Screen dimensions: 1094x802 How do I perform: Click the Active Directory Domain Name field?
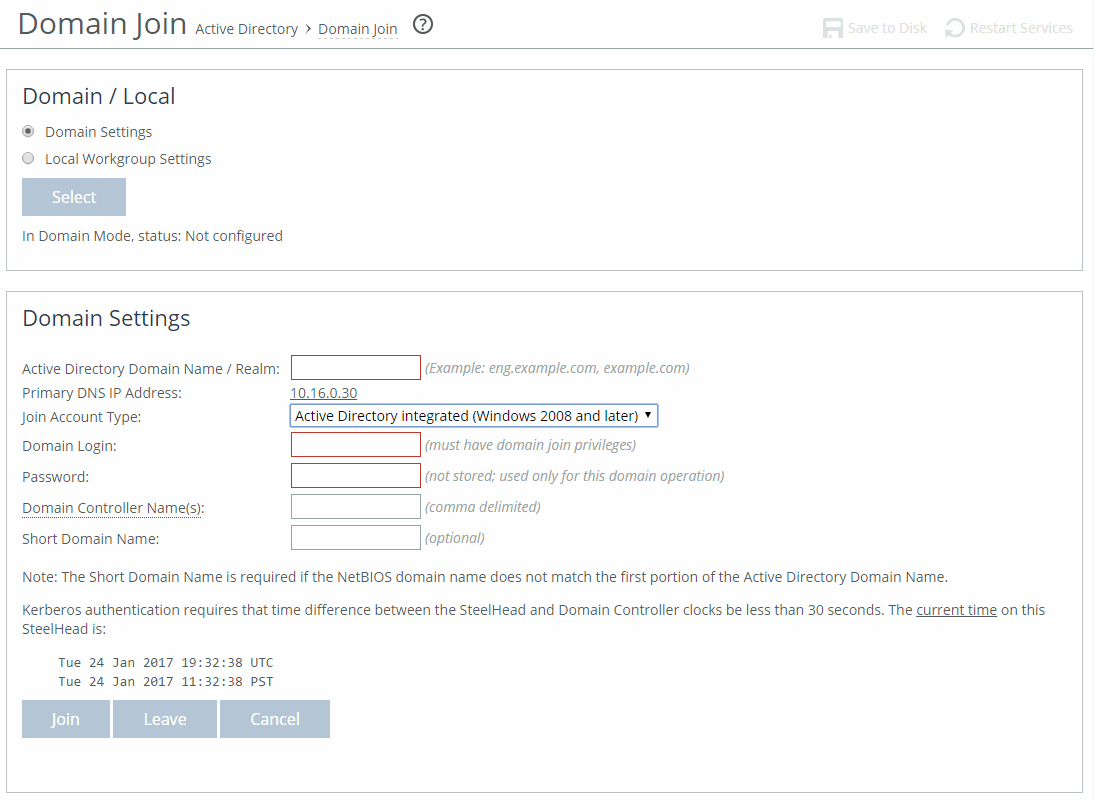355,367
